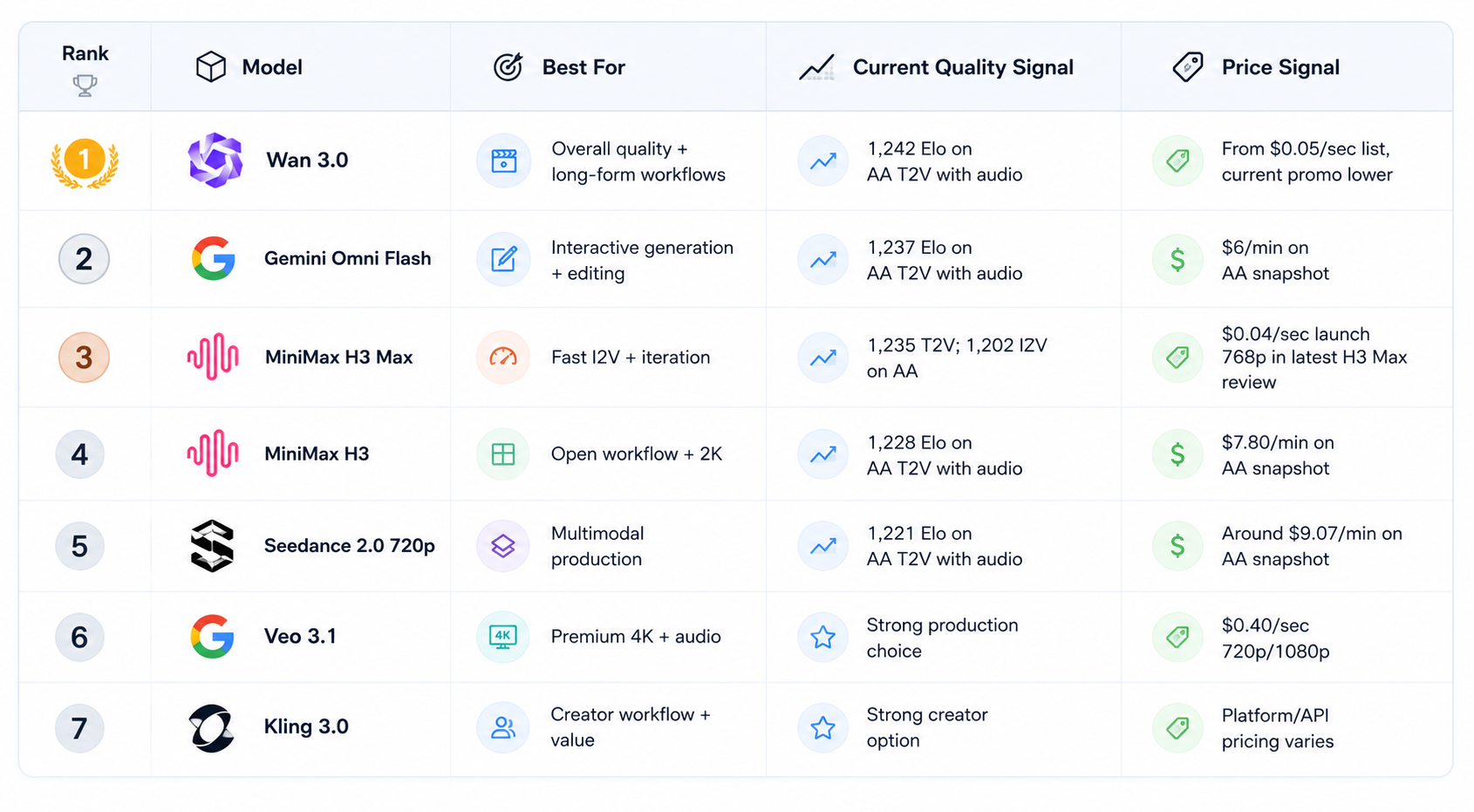Click the gold rank 1 laurel badge
1474x812 pixels.
click(x=85, y=161)
